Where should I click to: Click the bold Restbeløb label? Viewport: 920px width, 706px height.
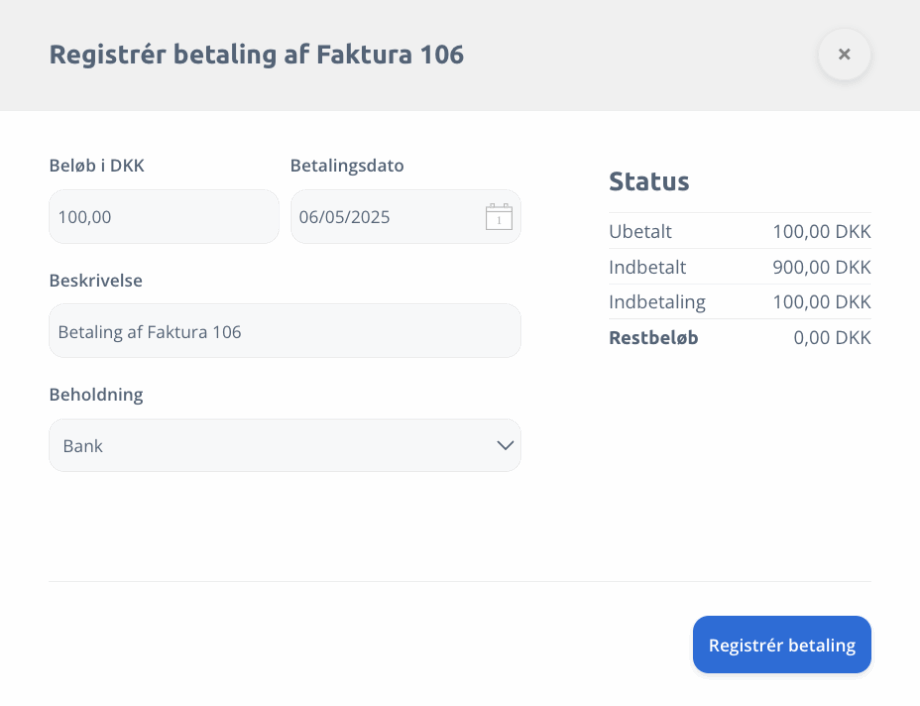coord(654,338)
